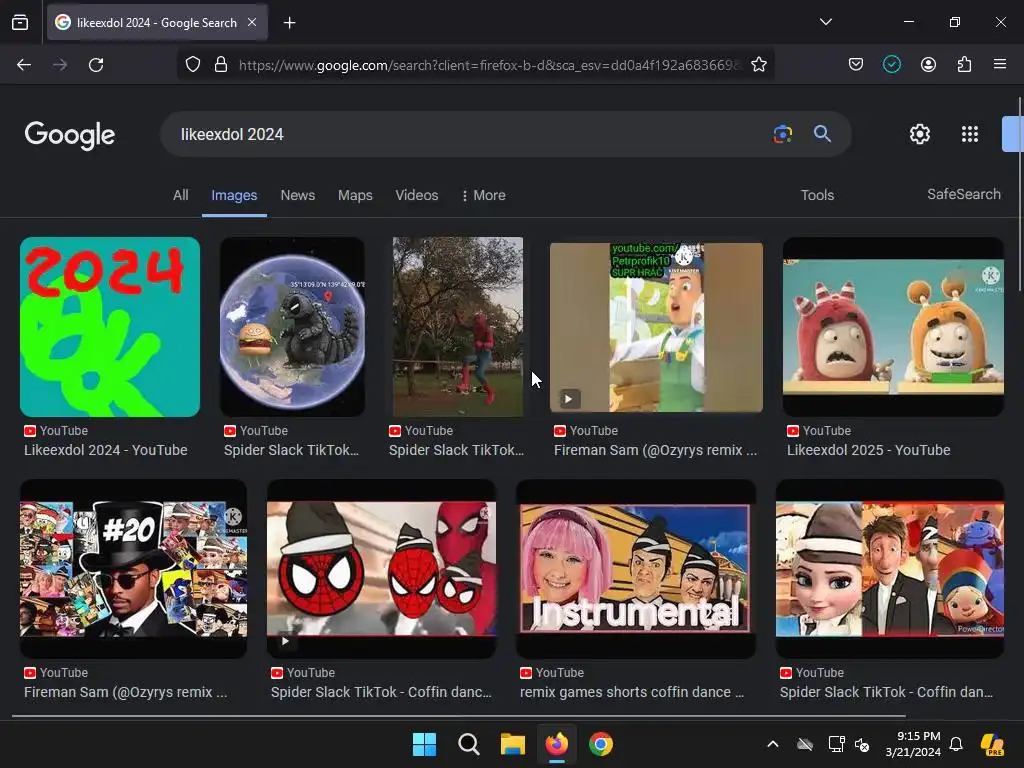Open SafeSearch settings

963,194
